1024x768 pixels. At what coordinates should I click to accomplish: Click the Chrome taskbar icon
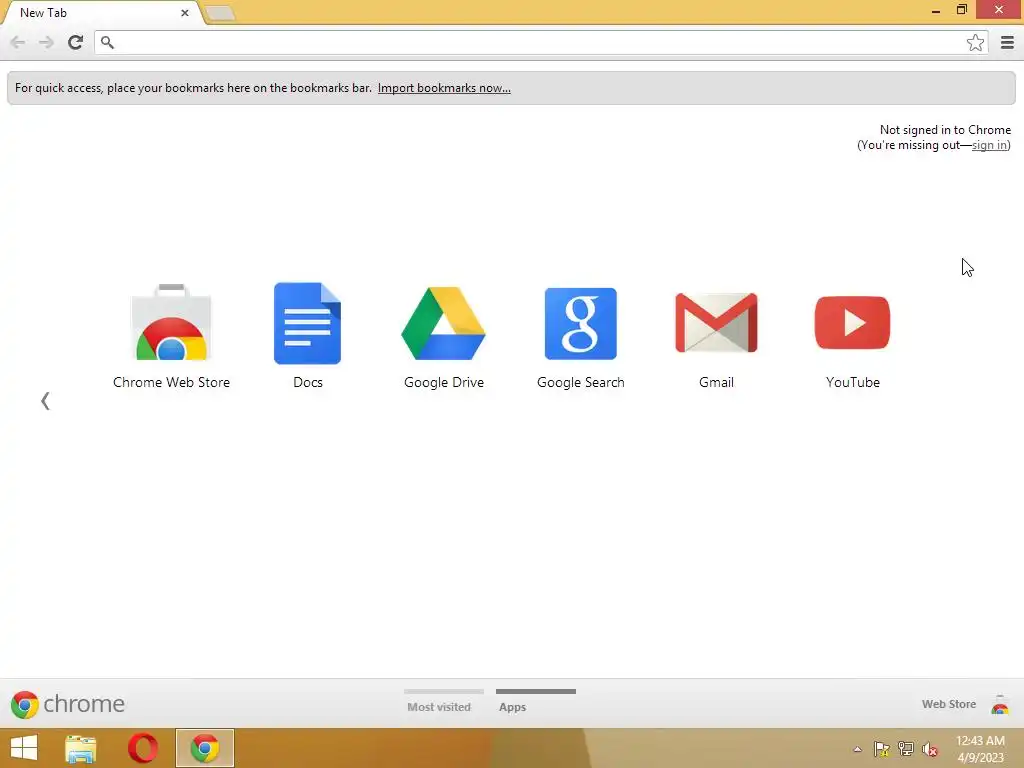click(204, 748)
